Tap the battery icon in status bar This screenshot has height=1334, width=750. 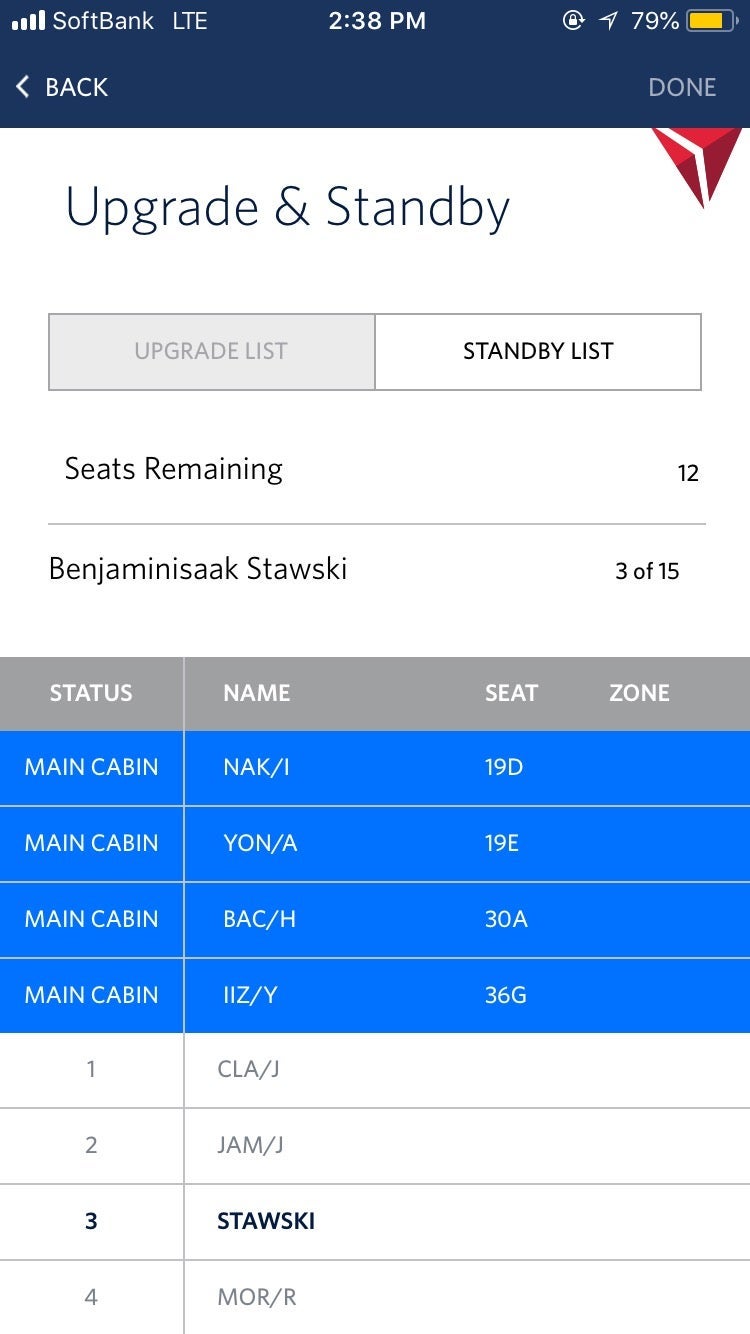point(712,21)
